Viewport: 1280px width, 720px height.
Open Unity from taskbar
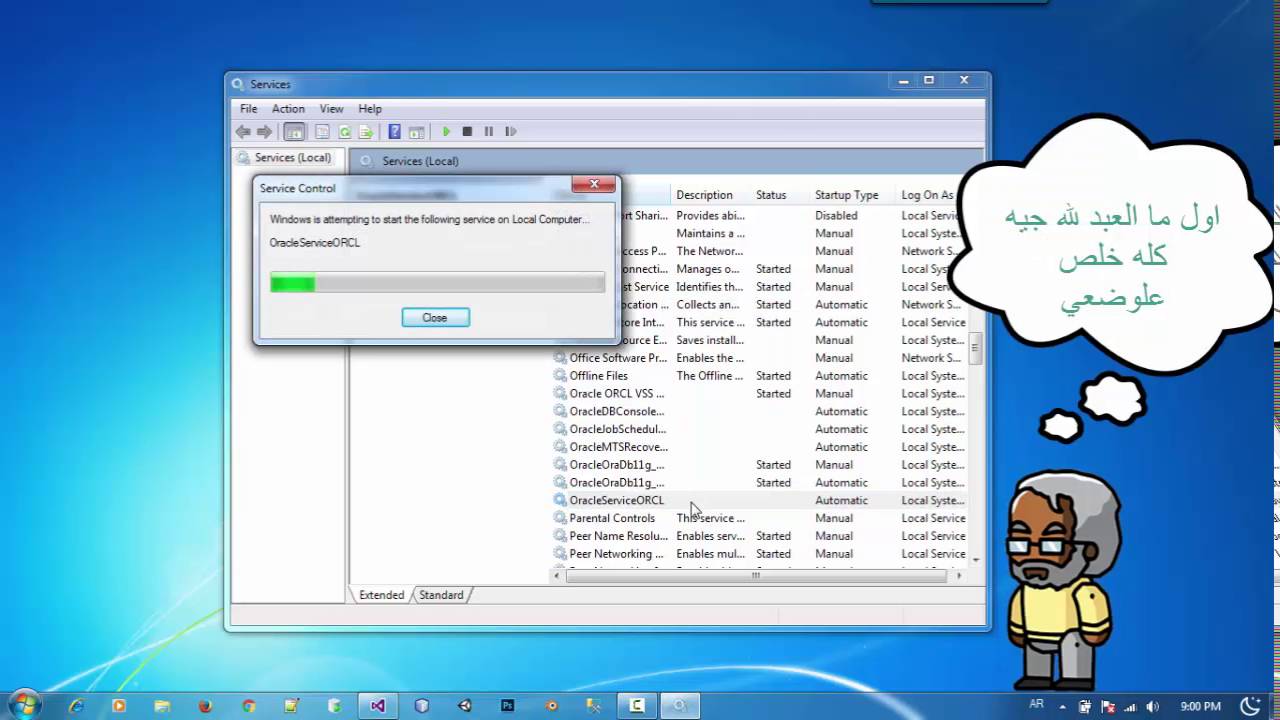pyautogui.click(x=465, y=705)
